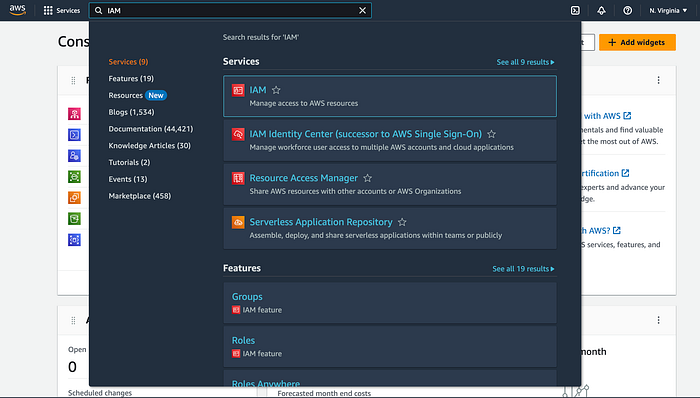
Task: See all 19 Features results
Action: click(x=523, y=269)
